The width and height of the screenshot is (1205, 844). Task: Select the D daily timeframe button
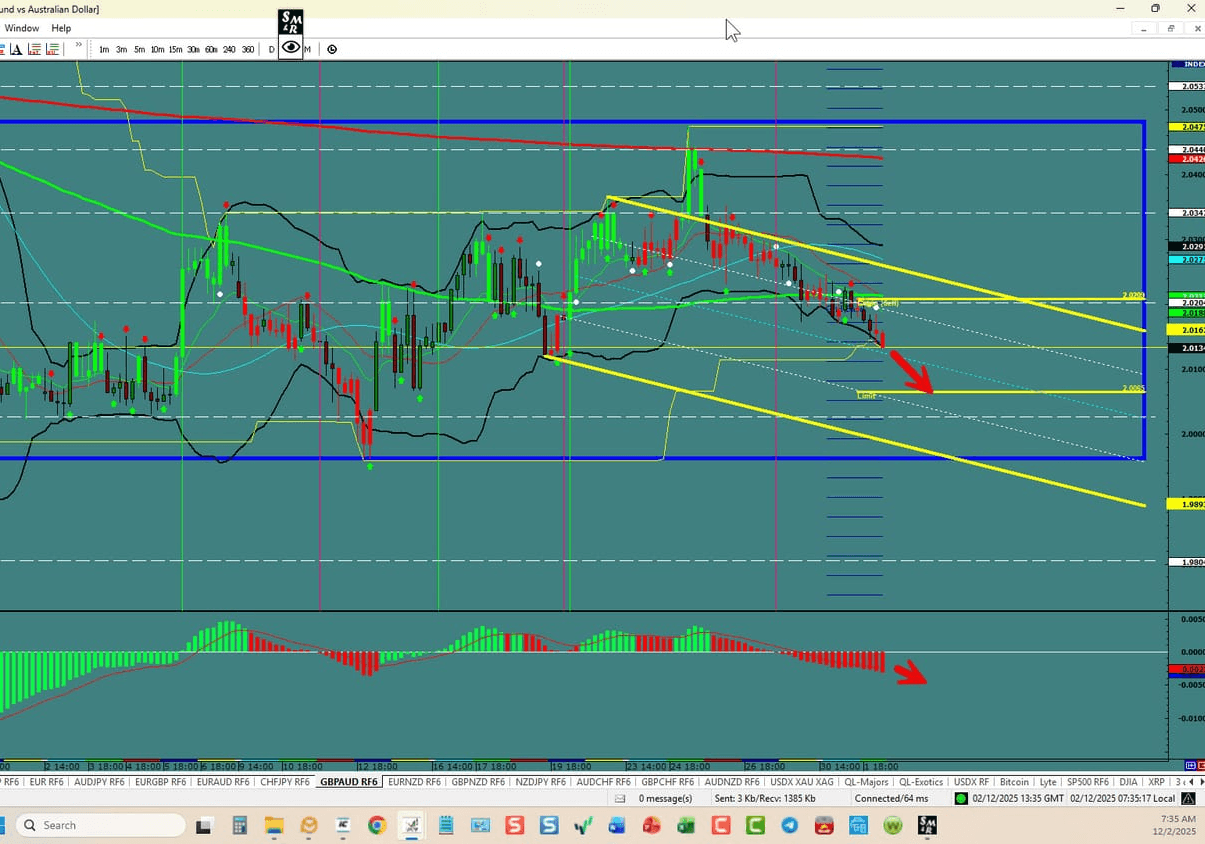tap(270, 48)
